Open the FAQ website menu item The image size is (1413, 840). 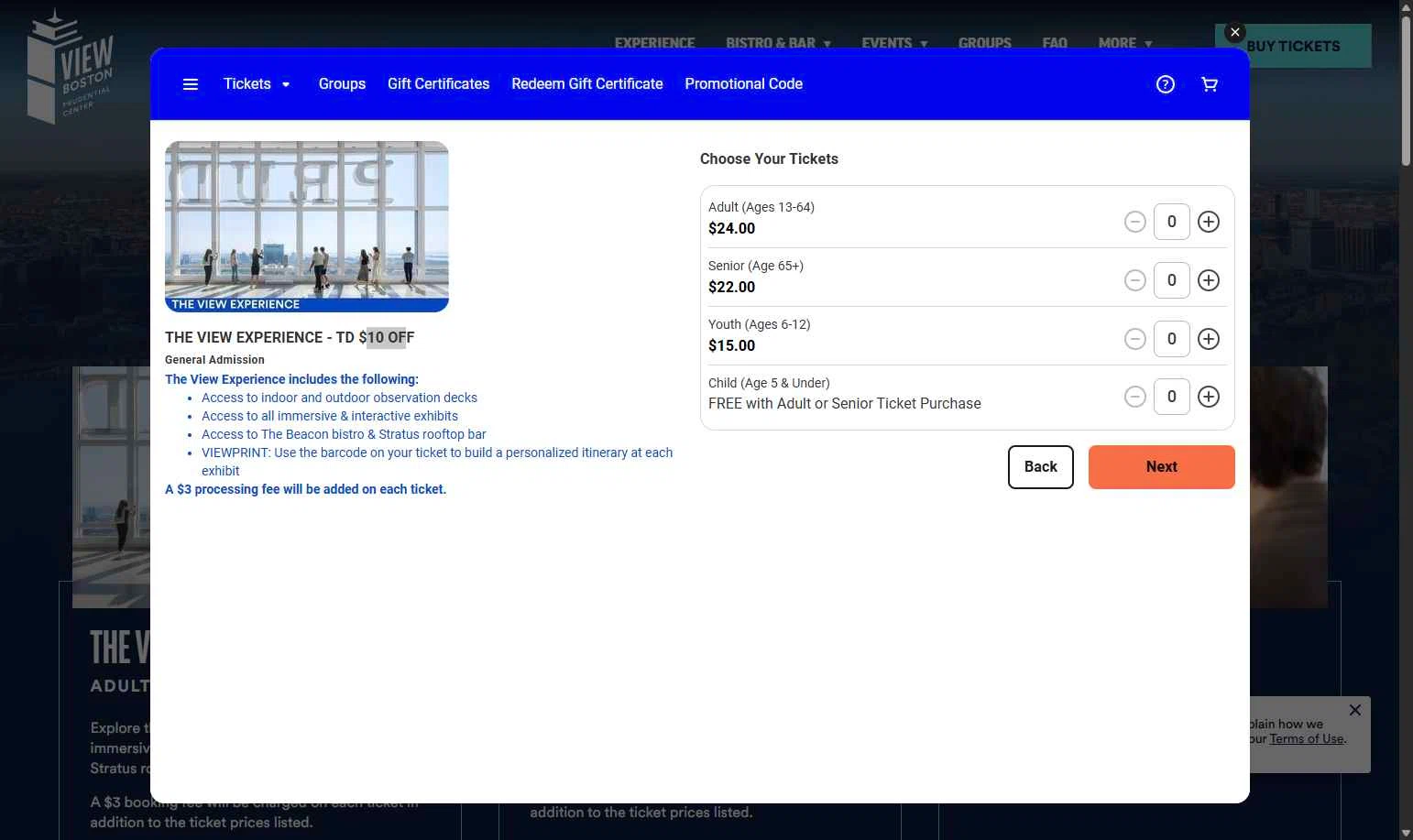(x=1055, y=43)
